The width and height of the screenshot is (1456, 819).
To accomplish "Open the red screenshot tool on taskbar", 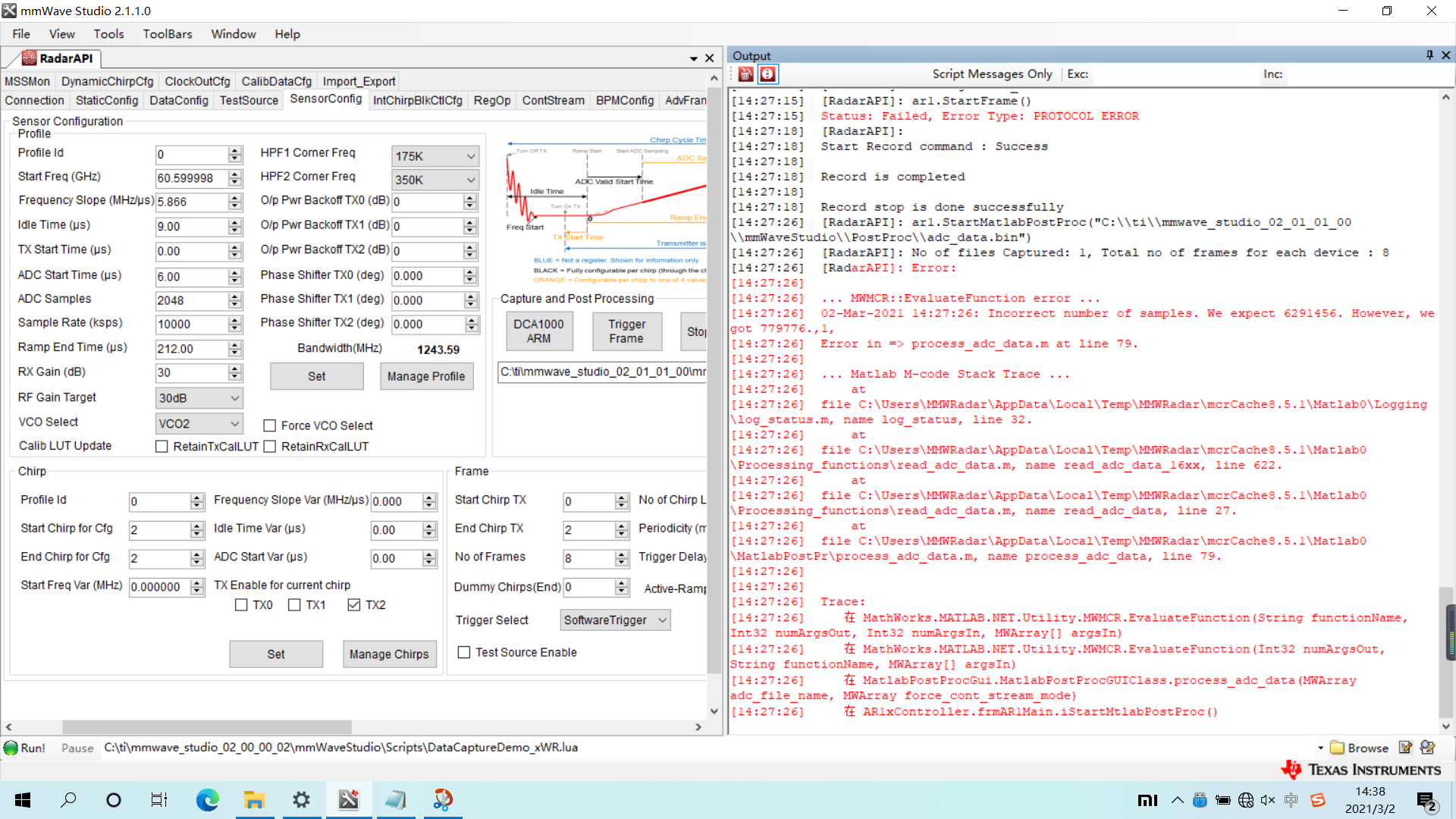I will (x=443, y=800).
